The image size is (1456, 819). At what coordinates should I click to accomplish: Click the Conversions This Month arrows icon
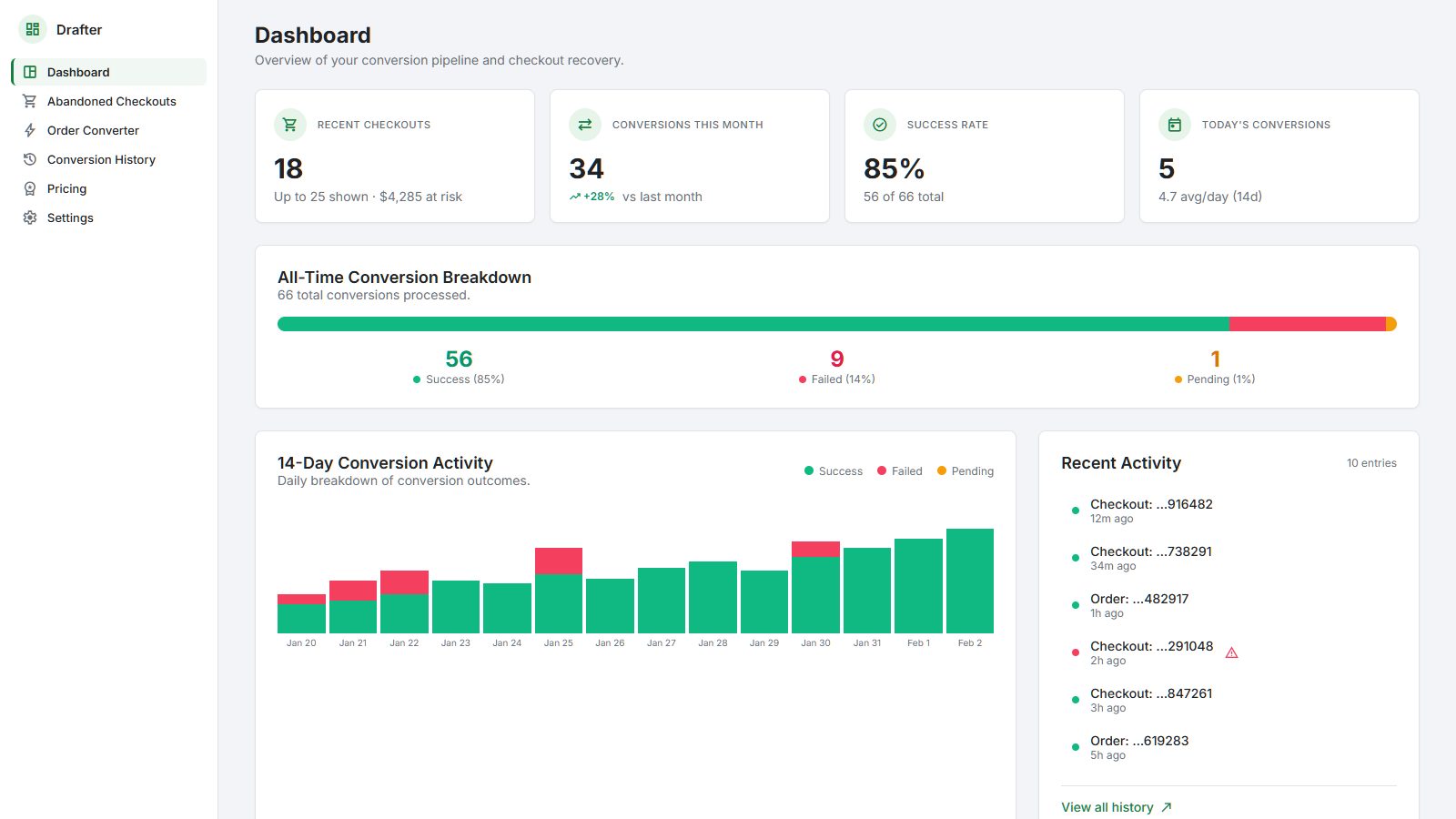click(x=585, y=125)
